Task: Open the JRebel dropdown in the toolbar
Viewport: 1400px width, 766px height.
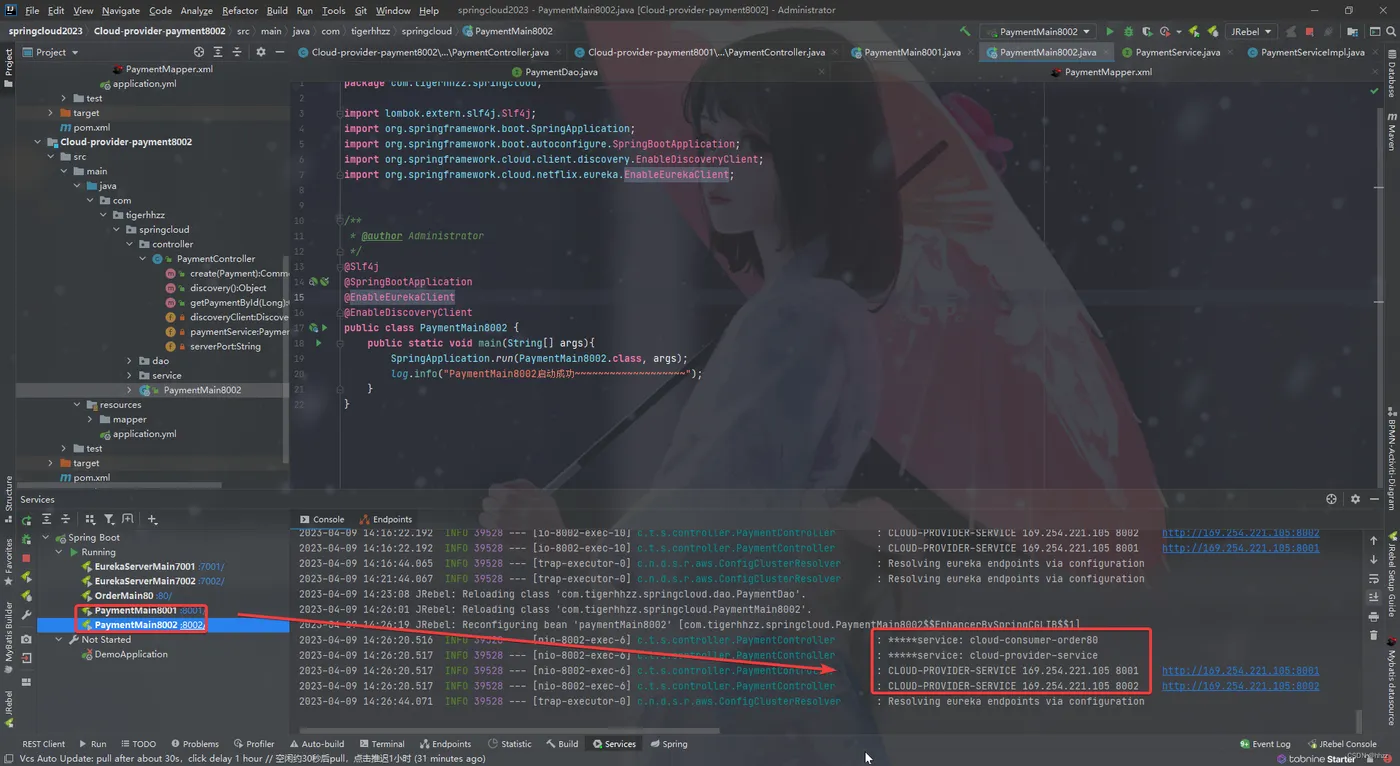Action: tap(1251, 31)
